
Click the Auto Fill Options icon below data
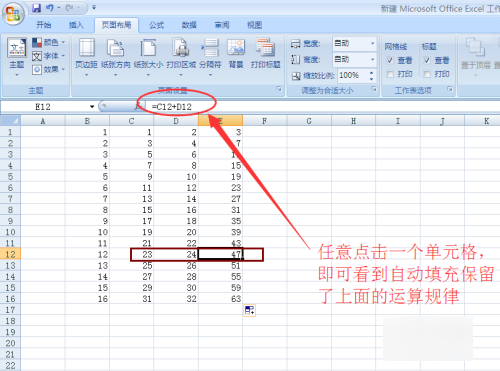[x=249, y=311]
